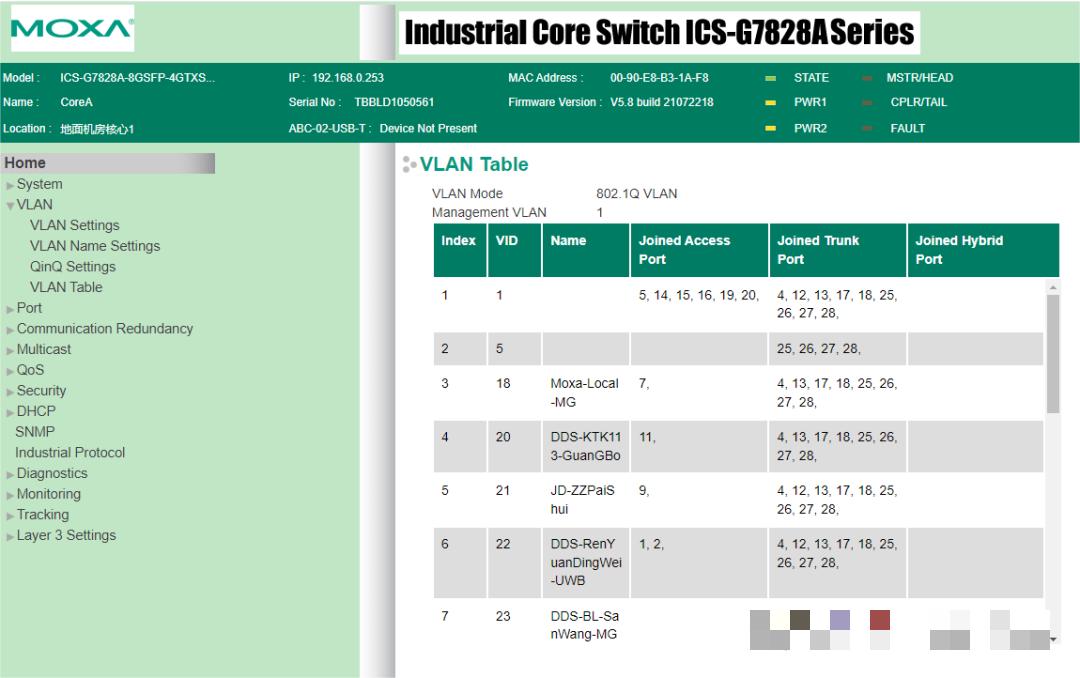Screen dimensions: 1080x678
Task: Open the Monitoring menu
Action: (49, 494)
